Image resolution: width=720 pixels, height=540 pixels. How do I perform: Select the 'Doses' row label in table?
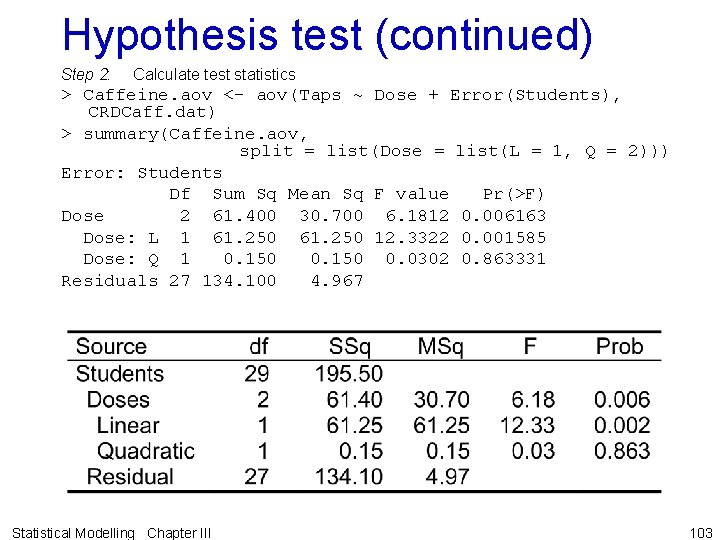tap(118, 400)
